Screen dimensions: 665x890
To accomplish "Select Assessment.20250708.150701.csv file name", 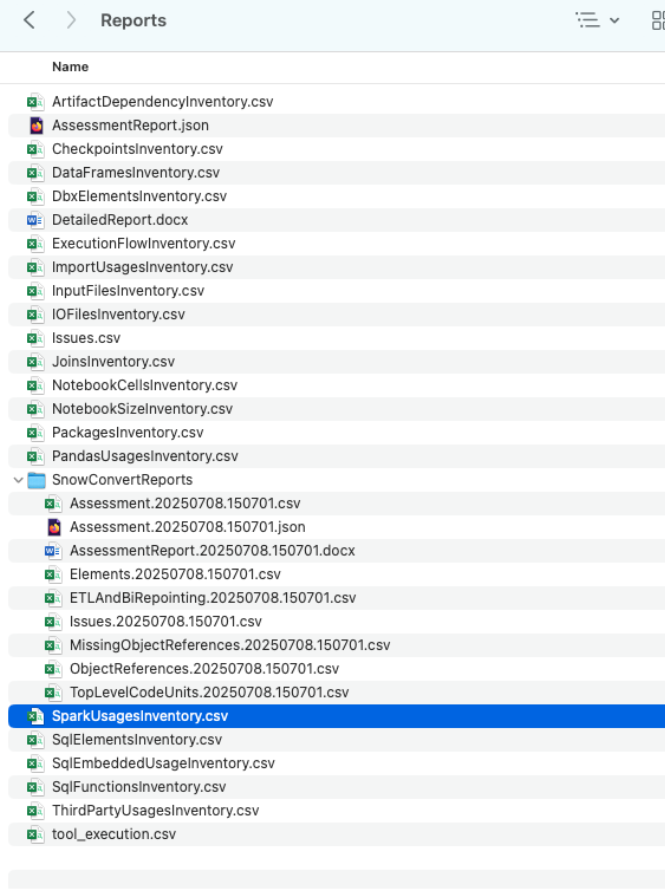I will [185, 504].
